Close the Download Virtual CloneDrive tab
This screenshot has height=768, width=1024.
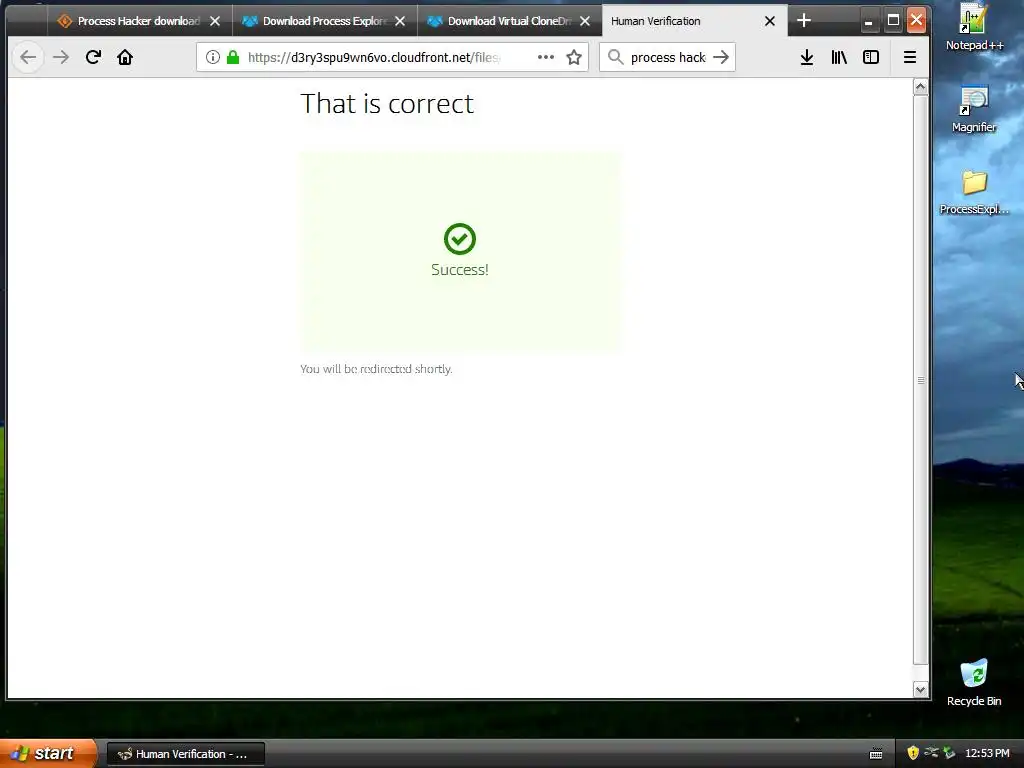[585, 21]
